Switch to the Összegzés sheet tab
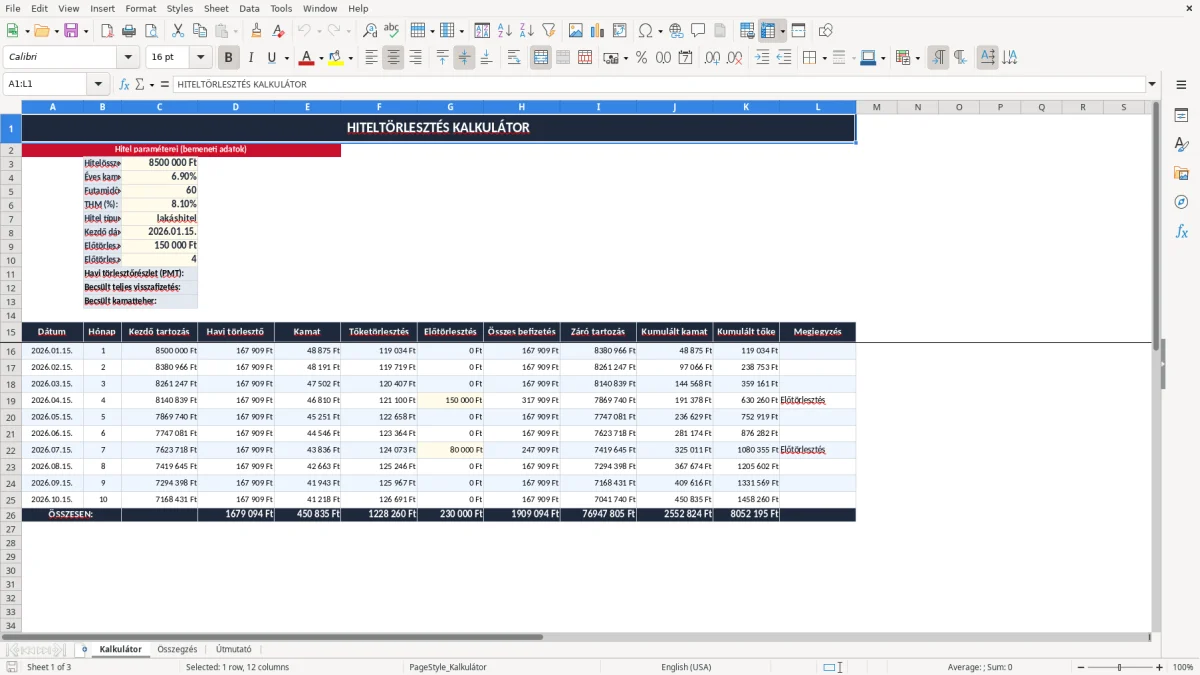The width and height of the screenshot is (1200, 675). click(177, 649)
